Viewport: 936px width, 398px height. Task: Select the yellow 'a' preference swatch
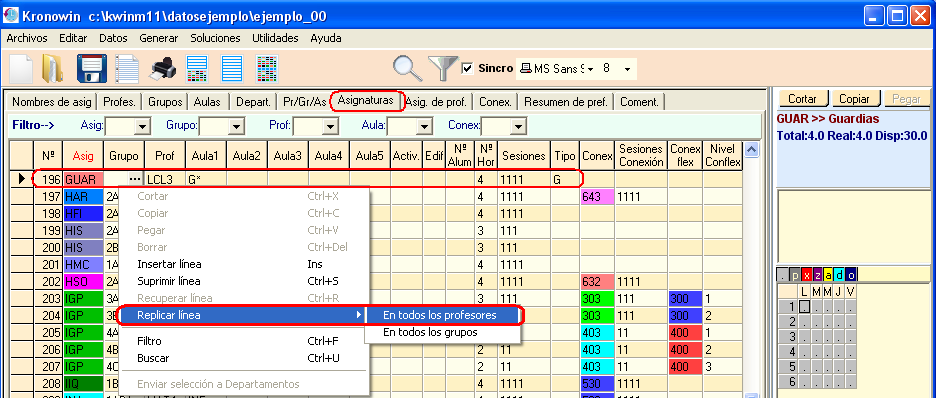tap(829, 275)
